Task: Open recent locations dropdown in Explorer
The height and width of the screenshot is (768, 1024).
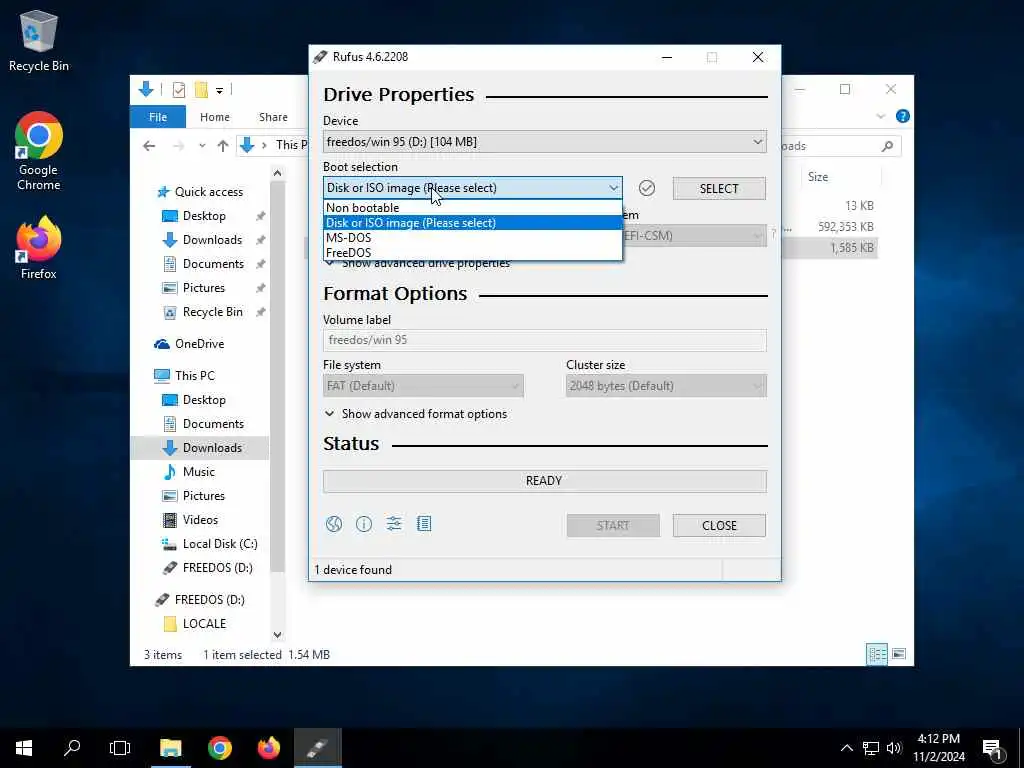Action: [x=202, y=146]
